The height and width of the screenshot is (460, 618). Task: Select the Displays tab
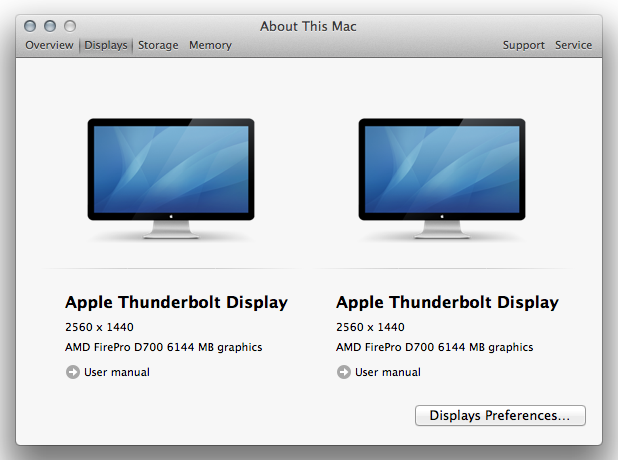(x=106, y=45)
